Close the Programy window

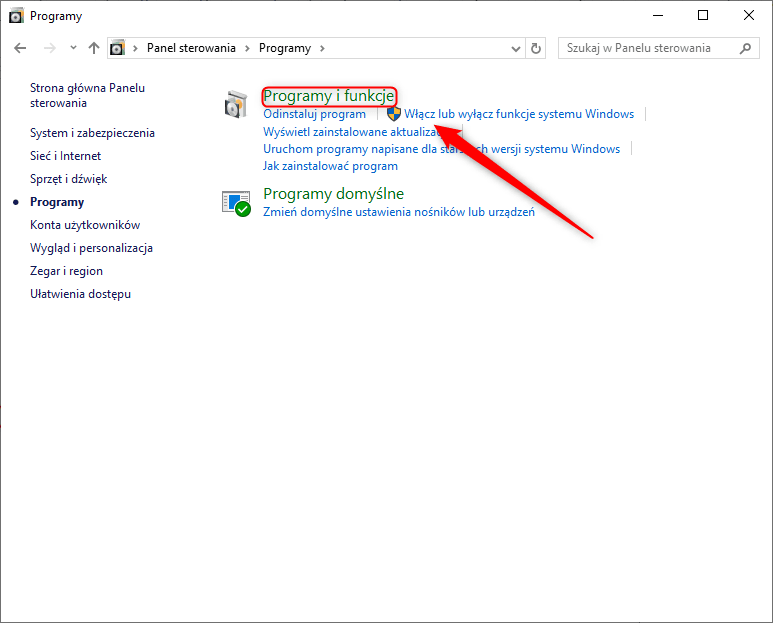pyautogui.click(x=749, y=15)
